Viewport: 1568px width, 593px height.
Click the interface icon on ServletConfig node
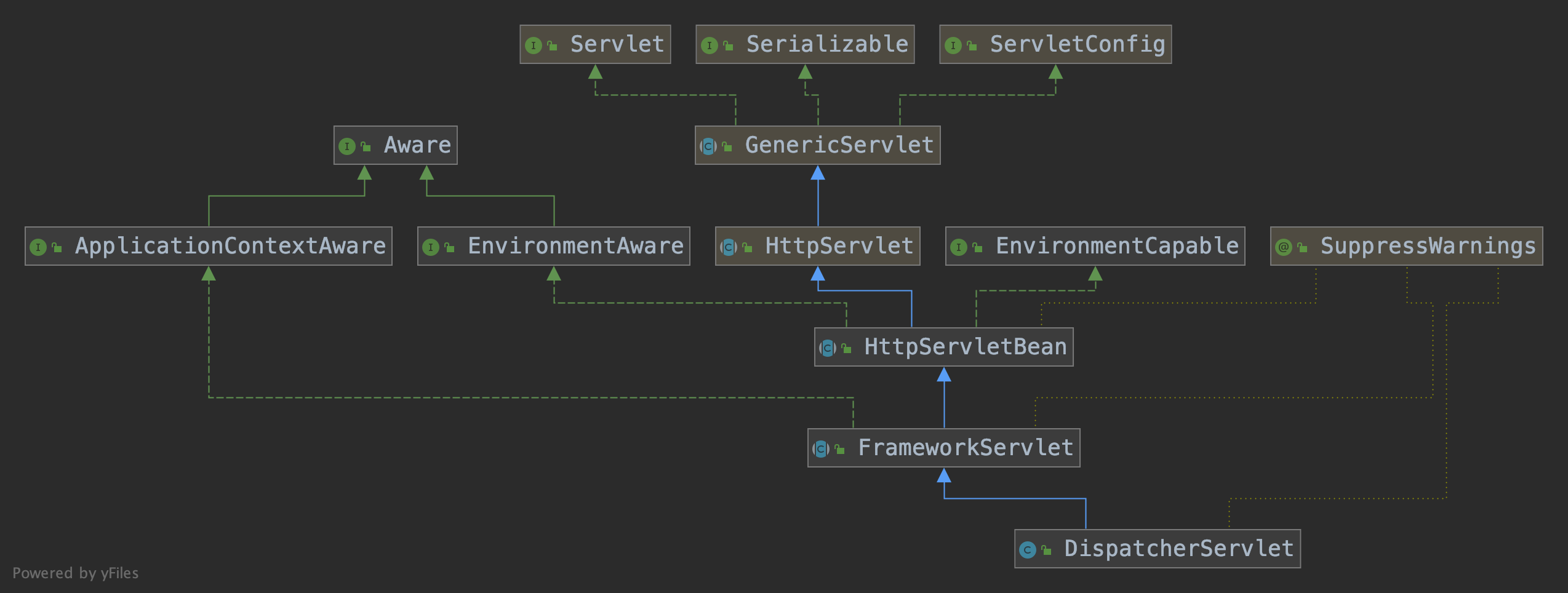953,46
